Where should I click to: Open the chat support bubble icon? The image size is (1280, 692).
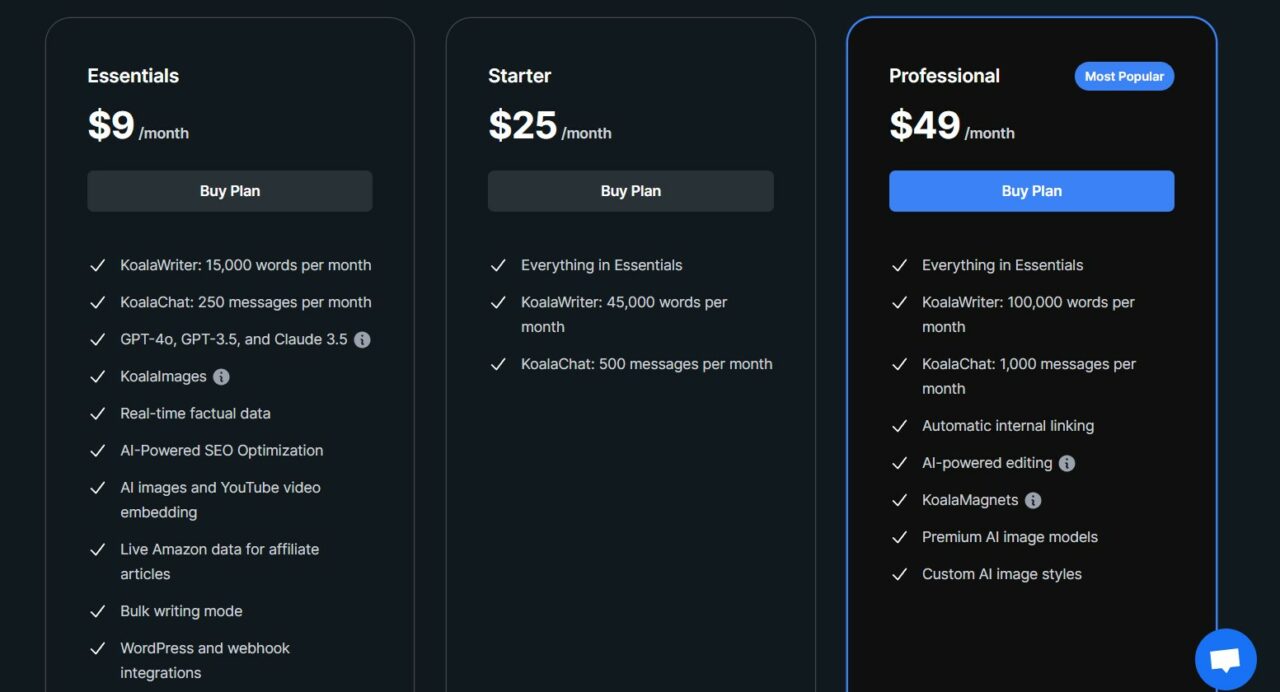(1224, 658)
